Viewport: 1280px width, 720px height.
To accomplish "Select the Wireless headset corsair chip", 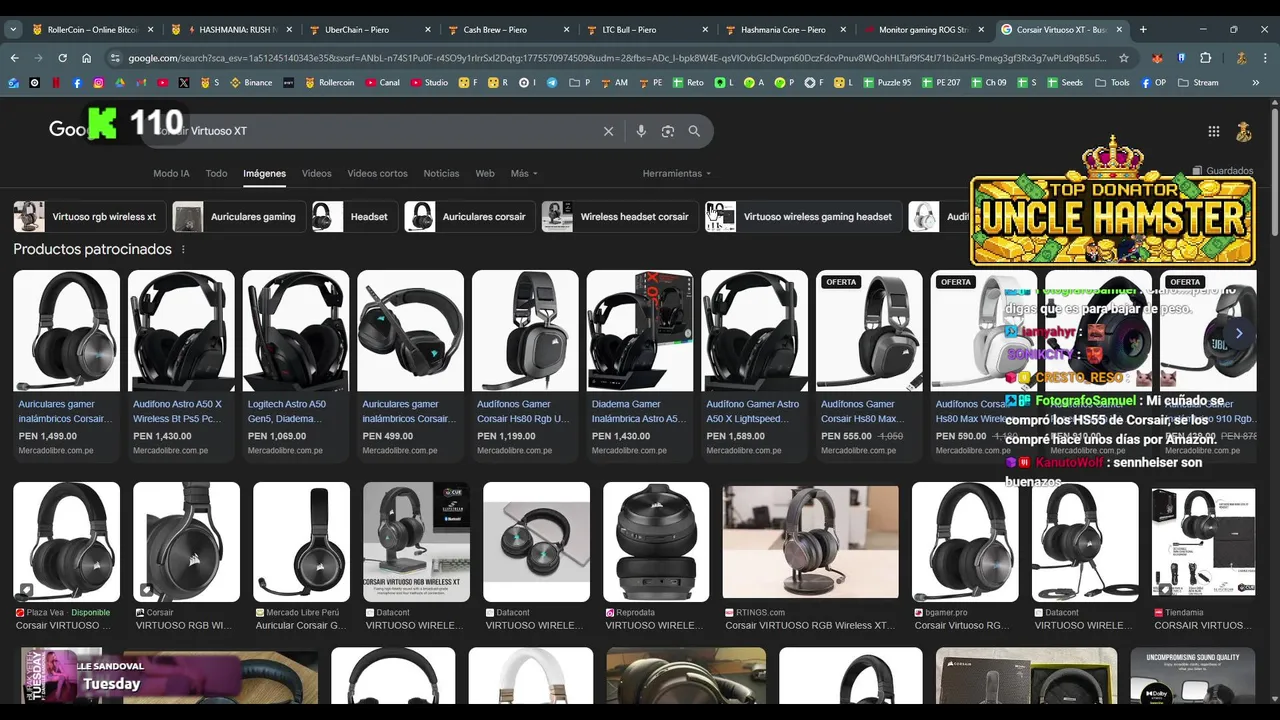I will 618,216.
